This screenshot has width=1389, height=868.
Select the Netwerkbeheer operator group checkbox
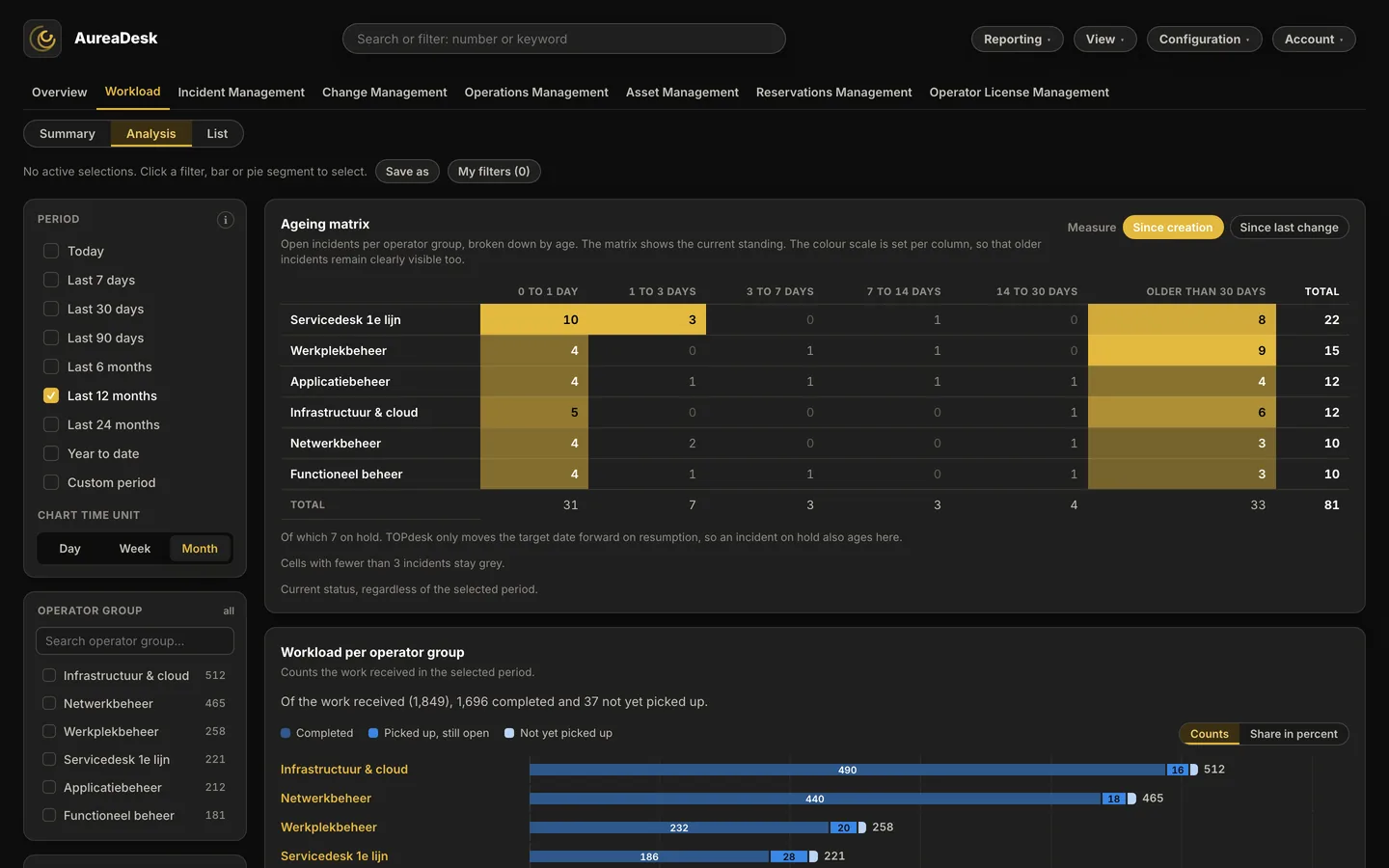click(x=49, y=703)
